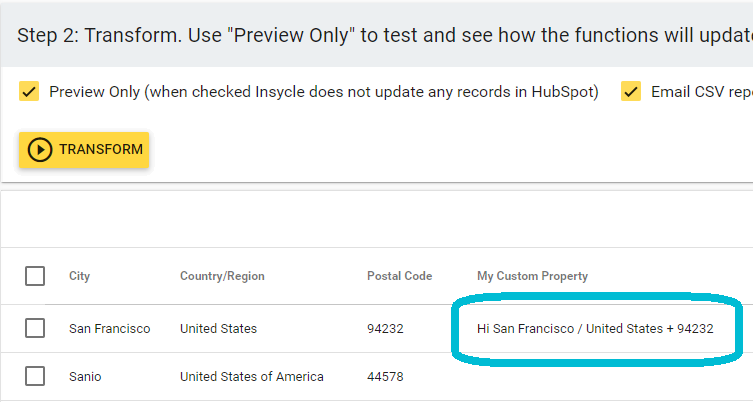The width and height of the screenshot is (753, 402).
Task: Click the "Hi San Francisco / United States + 94232" value
Action: 595,328
